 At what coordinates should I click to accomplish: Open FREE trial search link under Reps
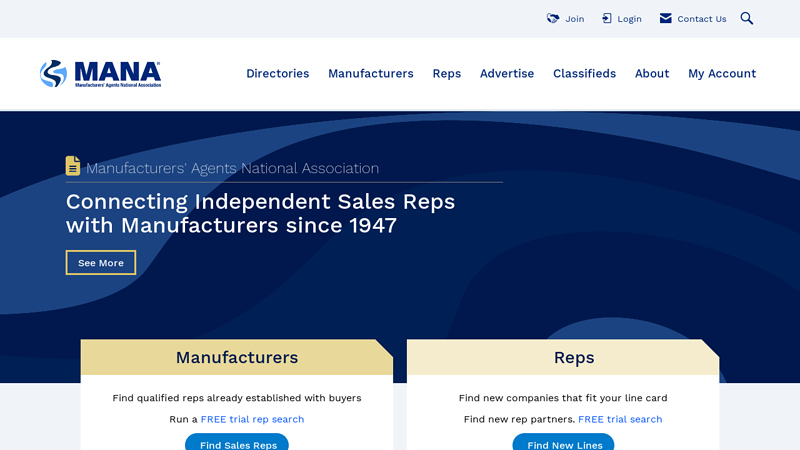[x=620, y=419]
